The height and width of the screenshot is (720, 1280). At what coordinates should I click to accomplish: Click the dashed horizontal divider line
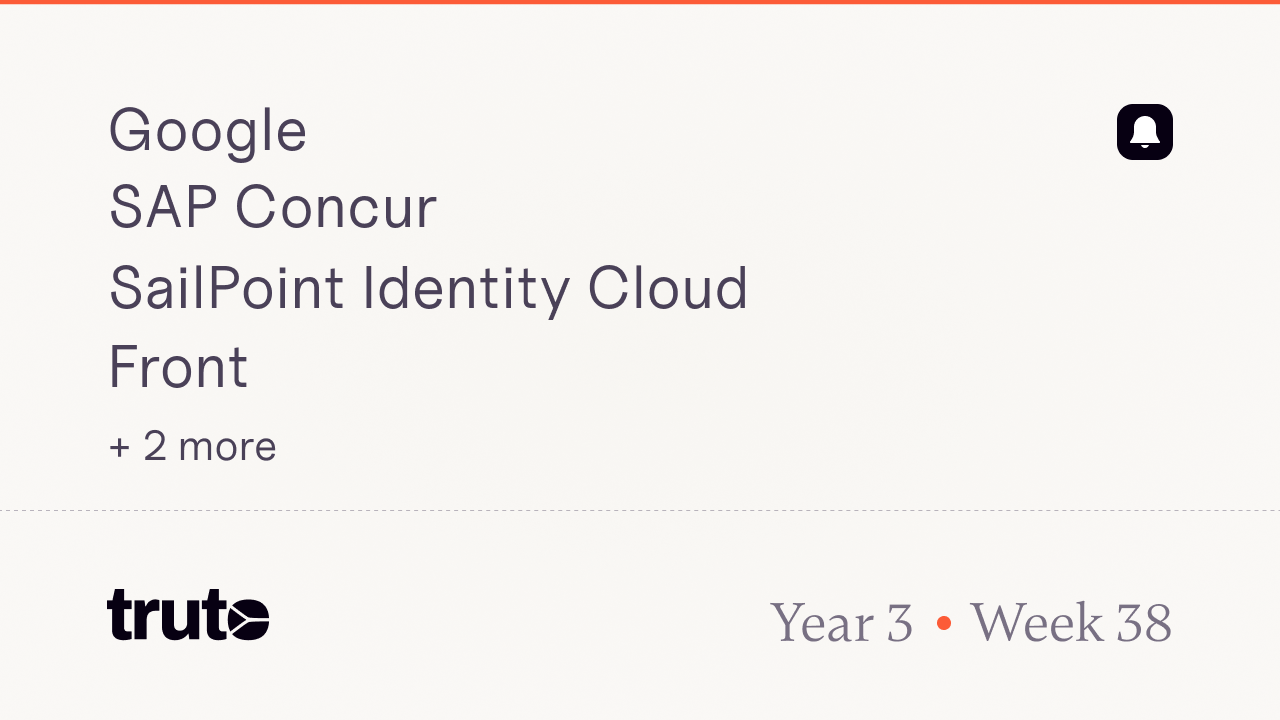(640, 511)
